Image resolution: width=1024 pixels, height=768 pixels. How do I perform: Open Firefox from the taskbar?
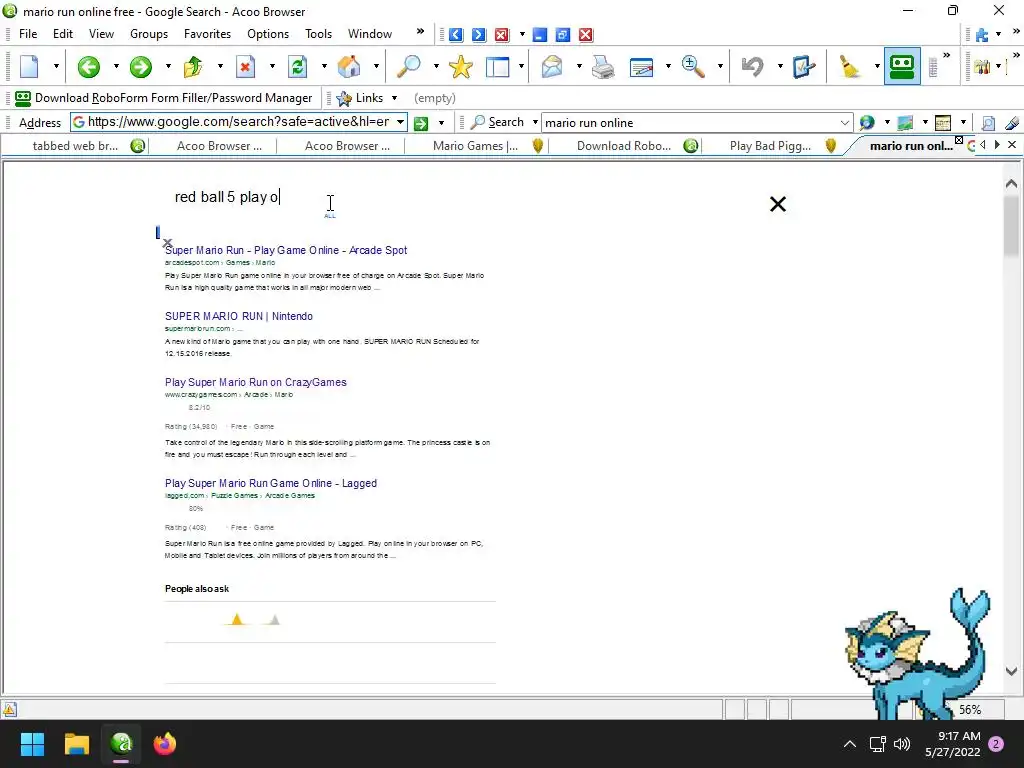165,744
